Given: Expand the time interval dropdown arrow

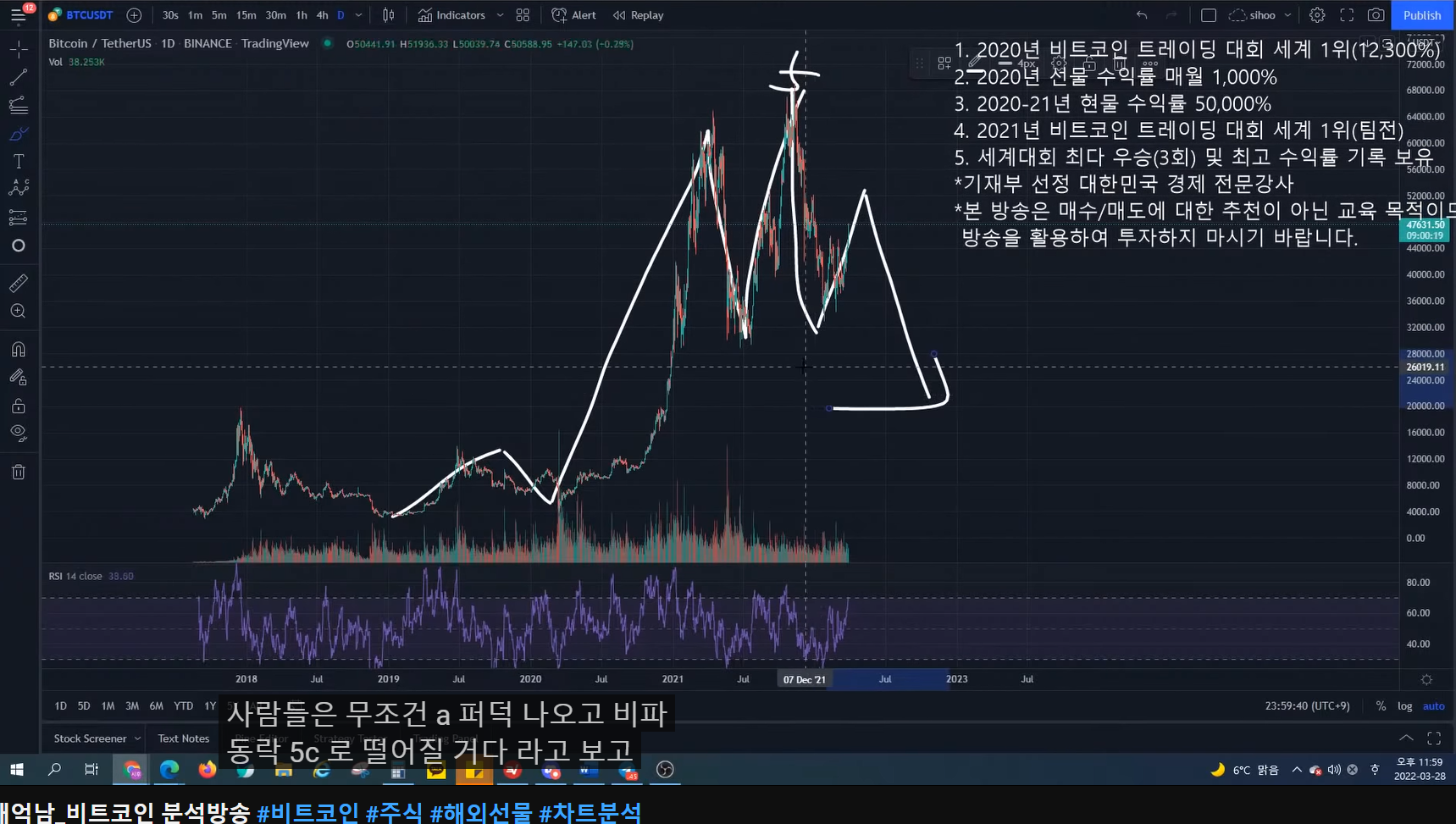Looking at the screenshot, I should pyautogui.click(x=358, y=15).
